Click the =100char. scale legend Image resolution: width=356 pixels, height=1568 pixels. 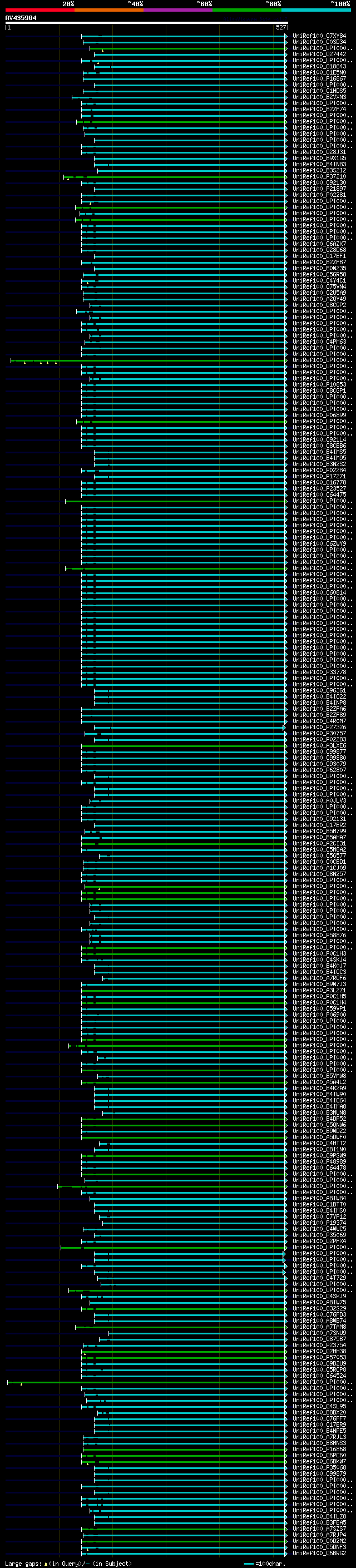point(264,1564)
